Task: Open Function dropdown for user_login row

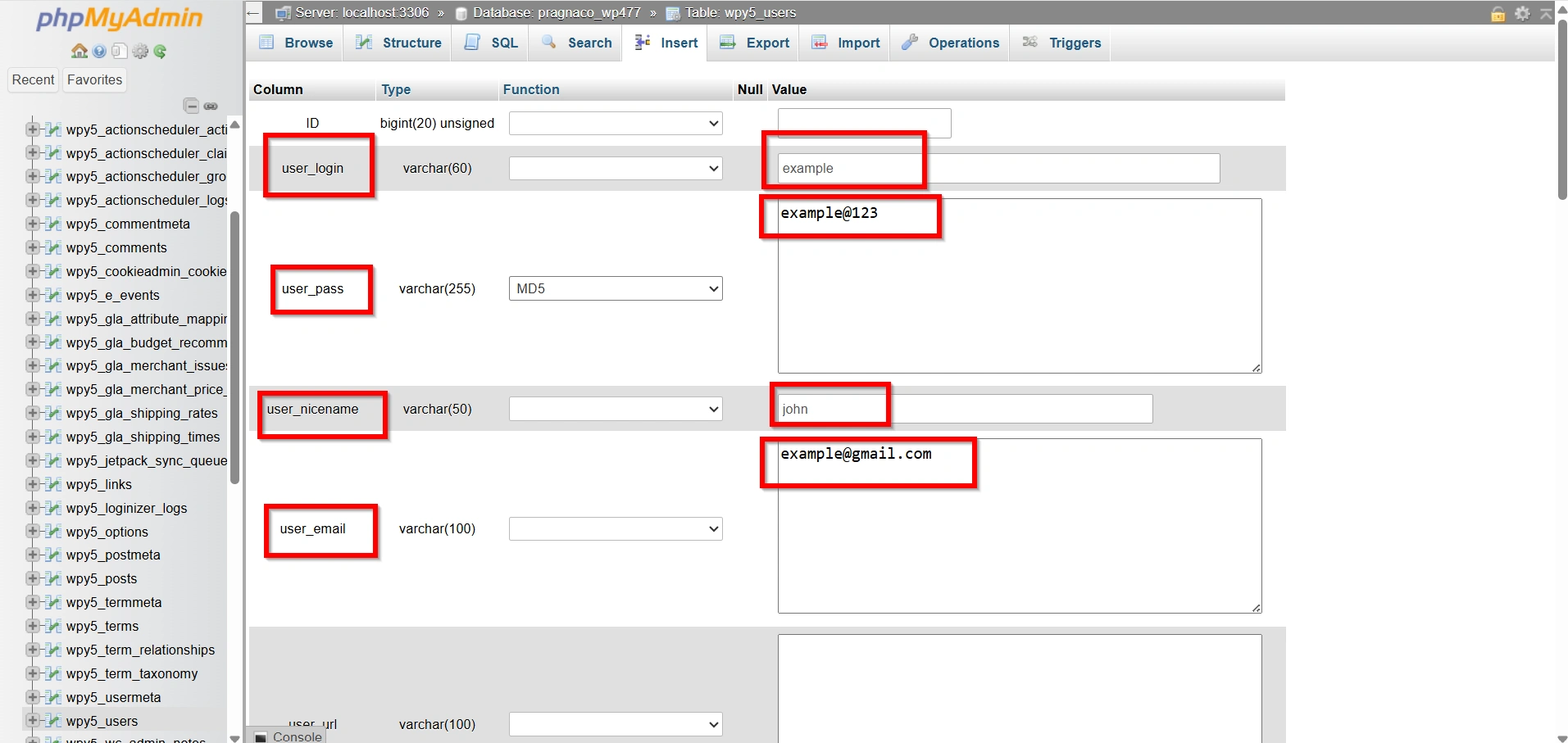Action: [x=616, y=169]
